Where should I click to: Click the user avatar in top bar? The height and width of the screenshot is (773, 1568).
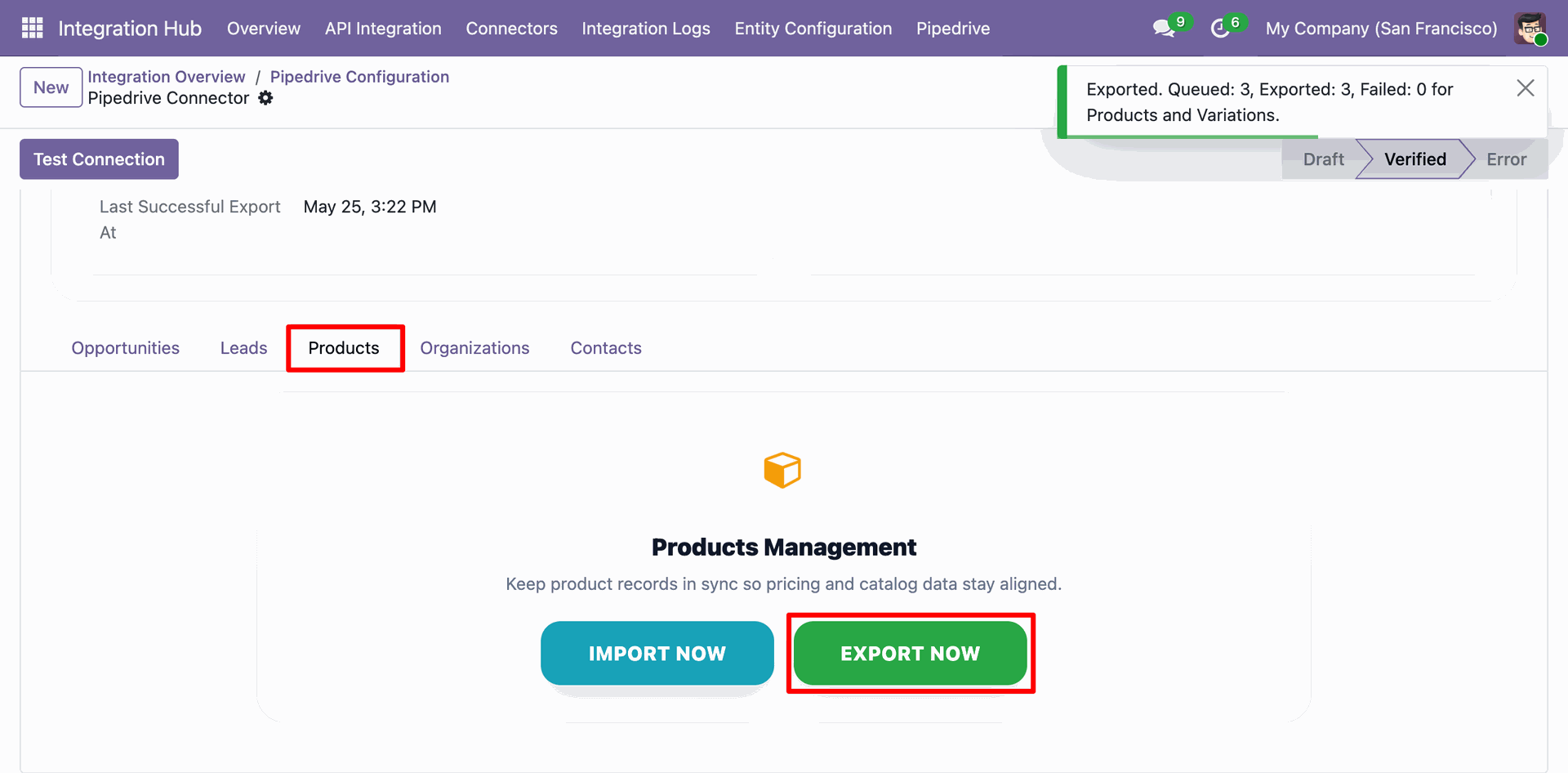pyautogui.click(x=1530, y=29)
